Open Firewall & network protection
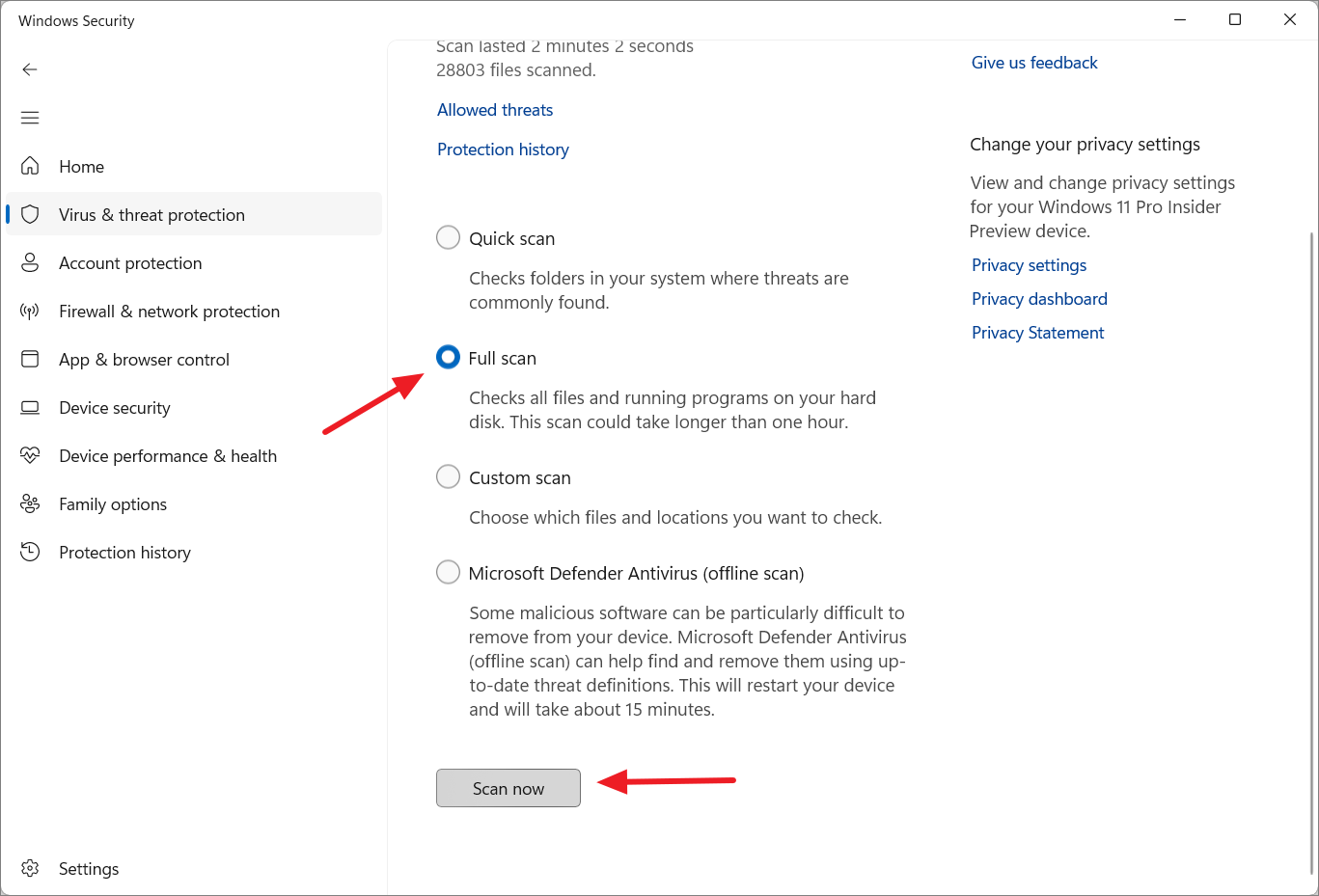The width and height of the screenshot is (1319, 896). (170, 311)
